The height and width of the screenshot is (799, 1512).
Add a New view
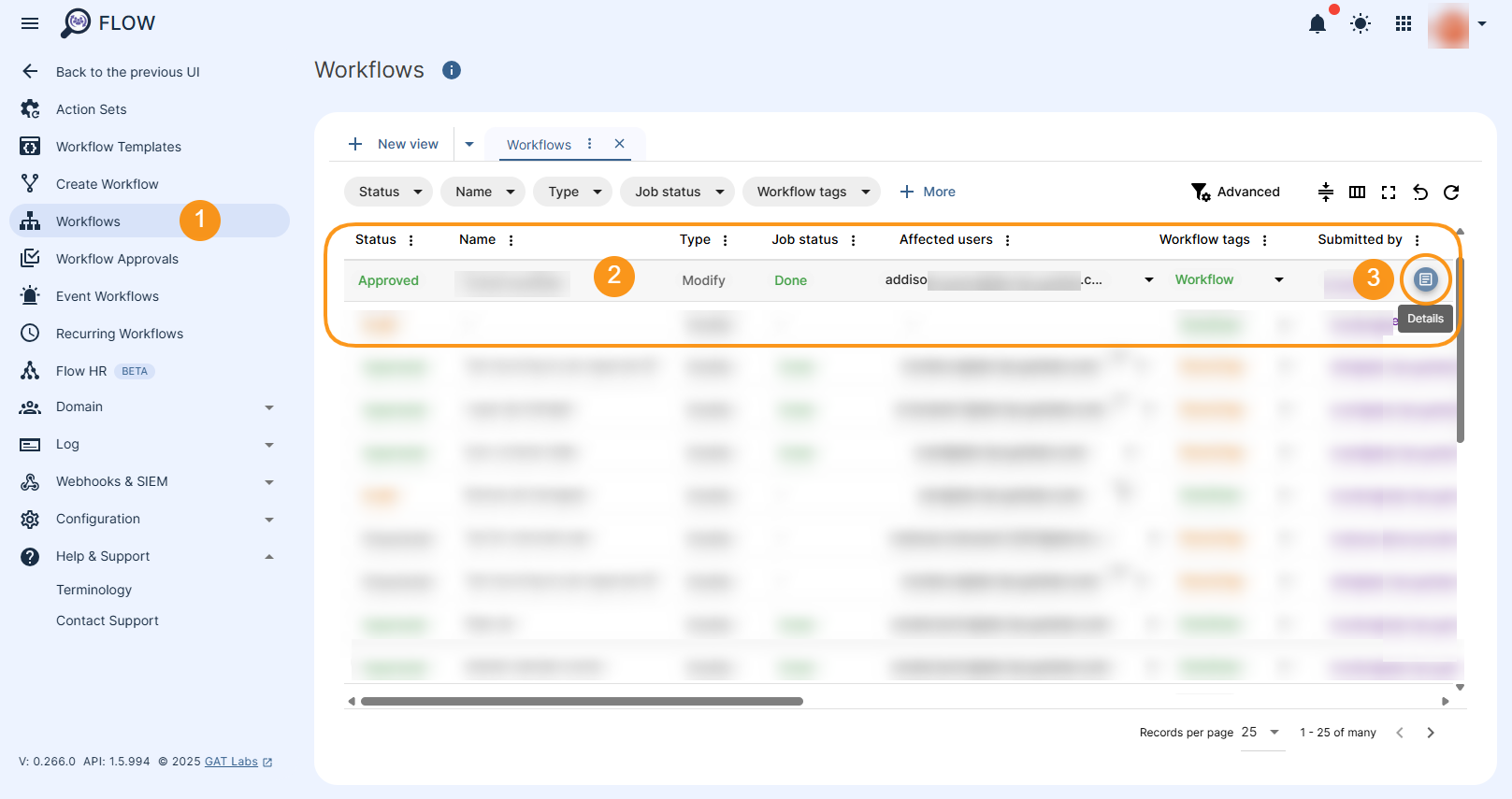[393, 144]
